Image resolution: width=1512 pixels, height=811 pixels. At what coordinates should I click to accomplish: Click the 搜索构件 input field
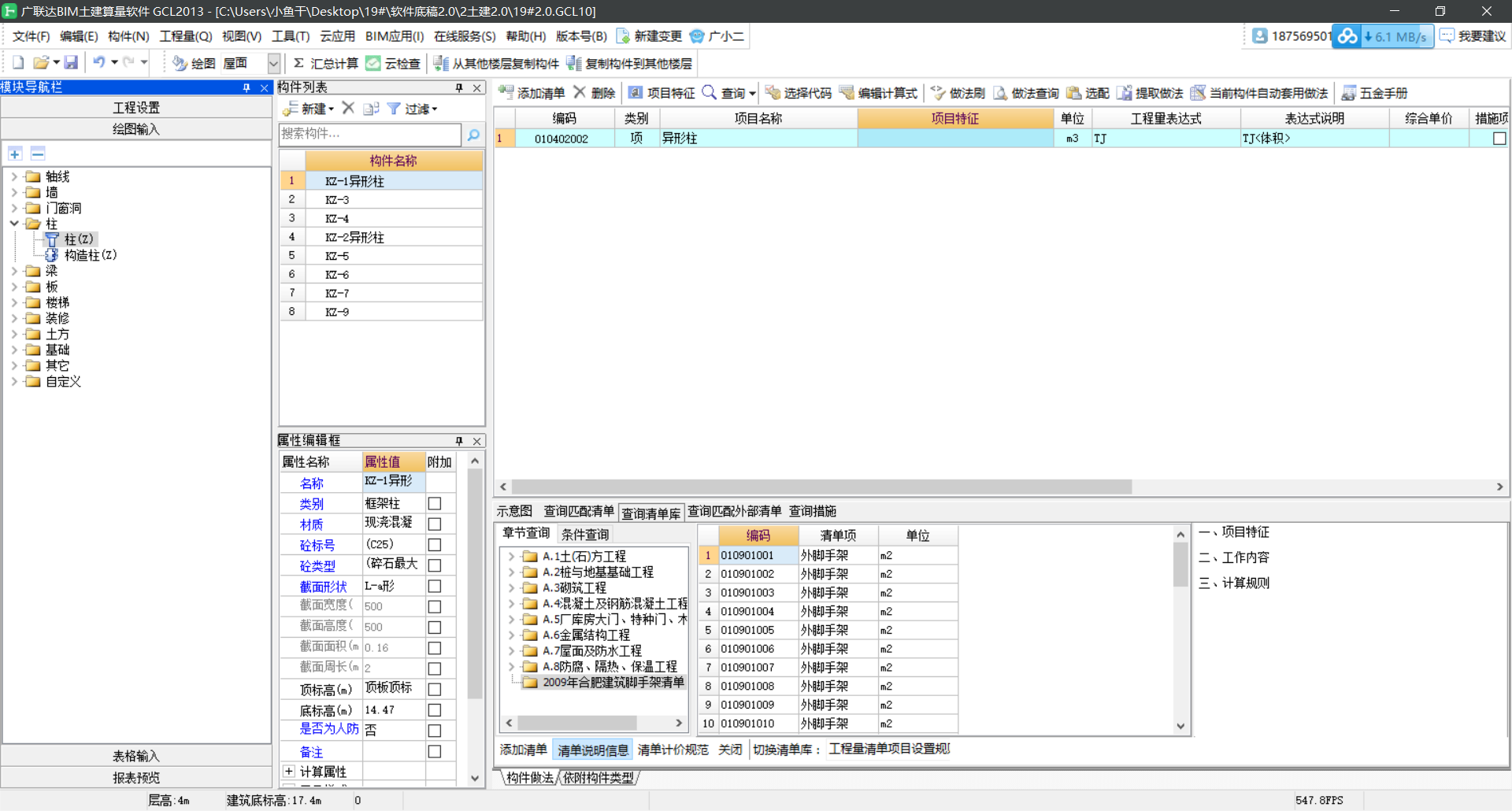pos(370,135)
